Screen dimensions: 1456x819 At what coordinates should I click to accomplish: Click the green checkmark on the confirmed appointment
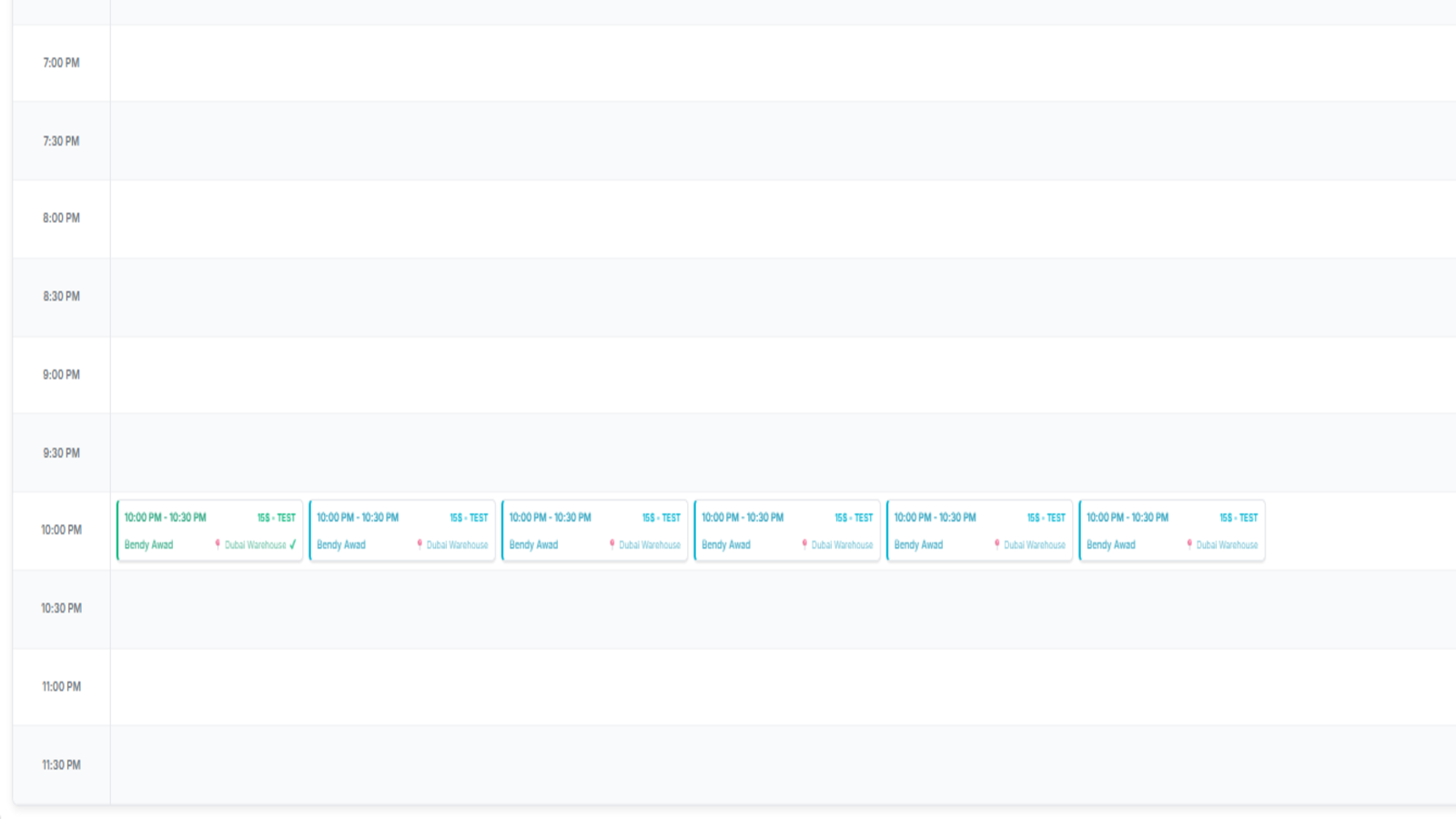click(x=292, y=545)
